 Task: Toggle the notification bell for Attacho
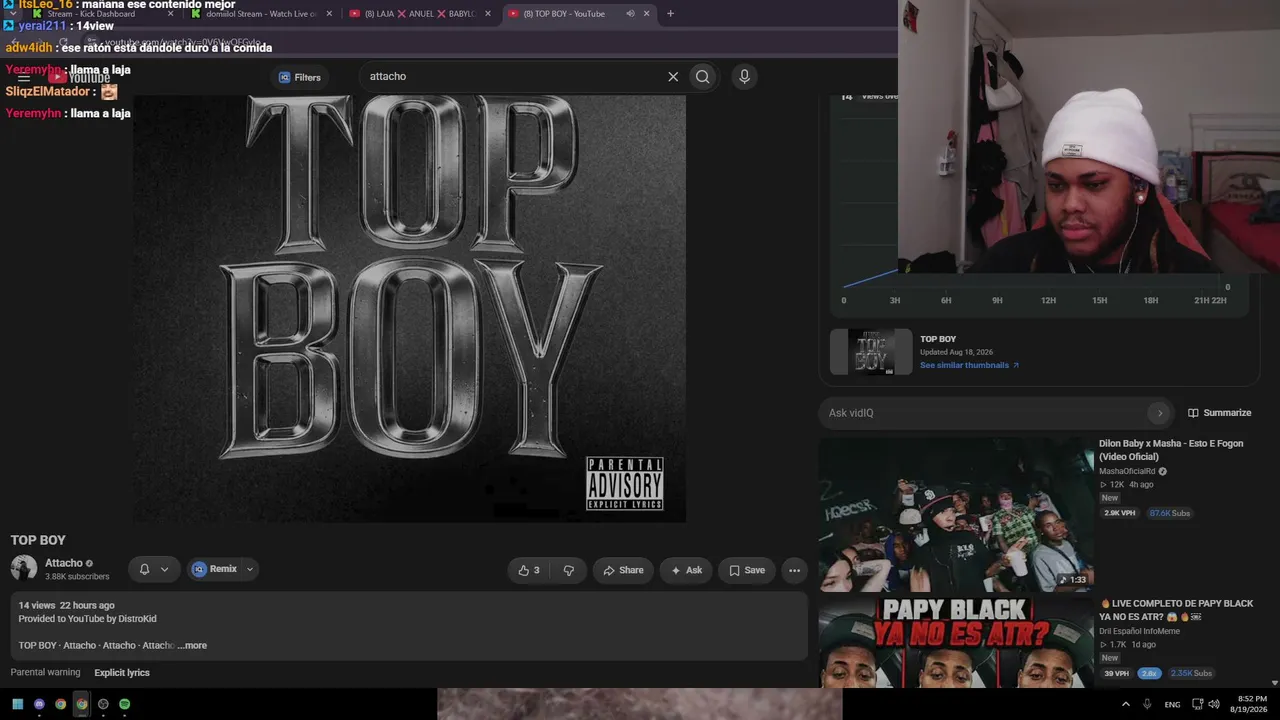coord(144,570)
